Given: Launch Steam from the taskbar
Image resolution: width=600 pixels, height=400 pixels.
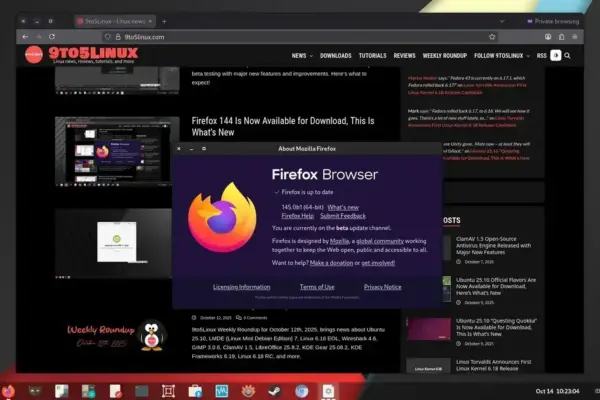Looking at the screenshot, I should (275, 391).
